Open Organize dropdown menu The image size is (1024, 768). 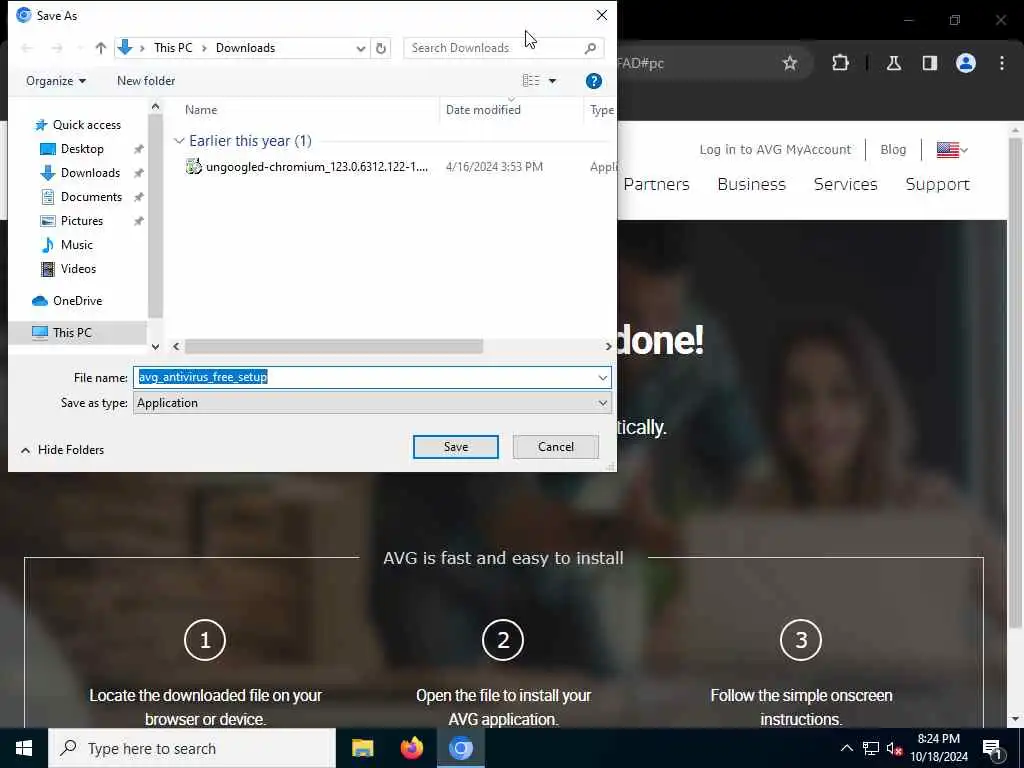click(x=56, y=81)
